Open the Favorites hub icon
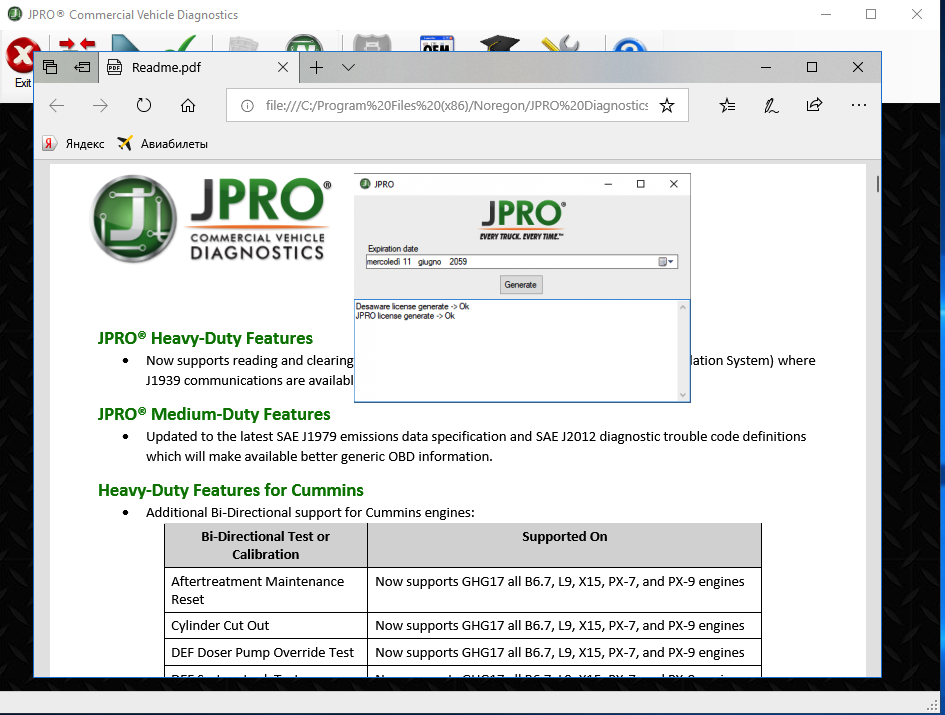The width and height of the screenshot is (945, 715). tap(727, 106)
